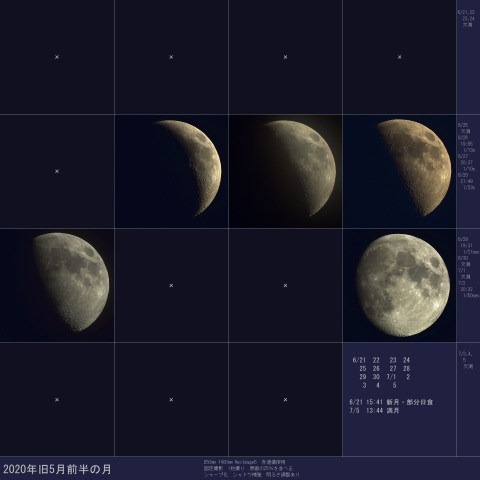Select date '22' in the date grid
Viewport: 480px width, 480px height.
tap(376, 360)
